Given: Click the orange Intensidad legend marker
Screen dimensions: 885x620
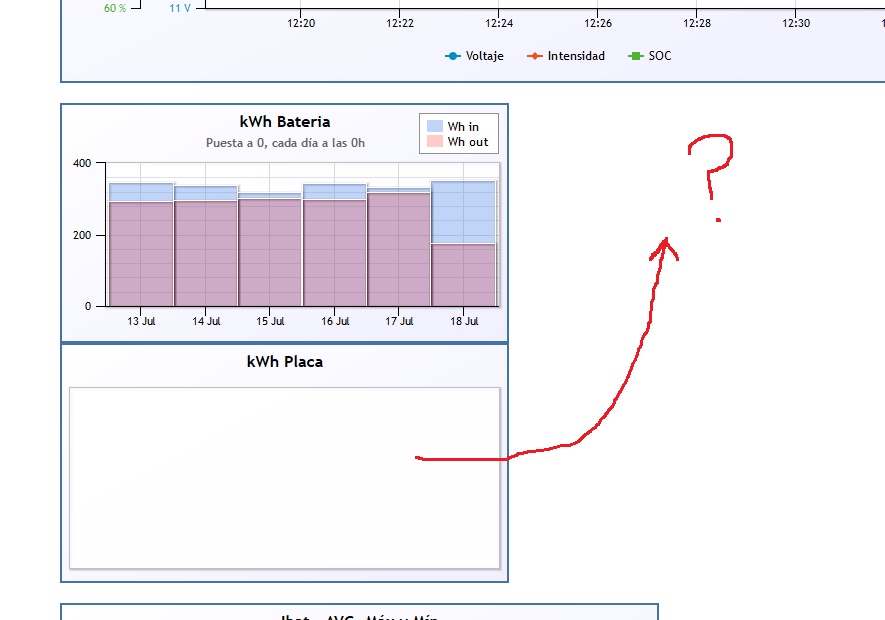Looking at the screenshot, I should coord(534,56).
